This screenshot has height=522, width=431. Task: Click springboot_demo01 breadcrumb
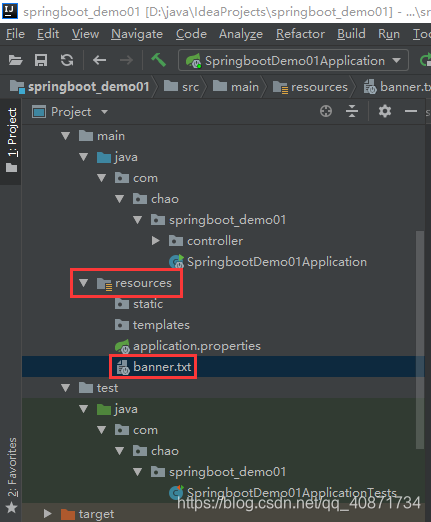80,87
